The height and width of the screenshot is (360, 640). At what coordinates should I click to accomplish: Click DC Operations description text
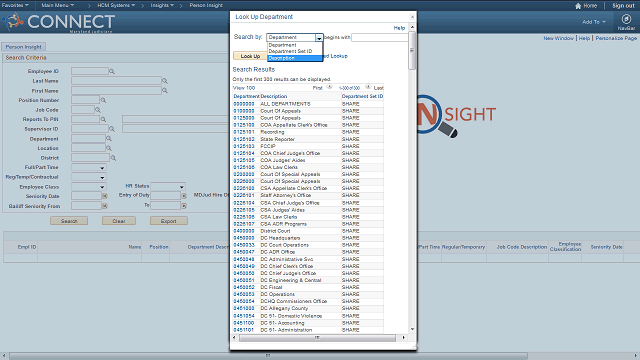(278, 294)
